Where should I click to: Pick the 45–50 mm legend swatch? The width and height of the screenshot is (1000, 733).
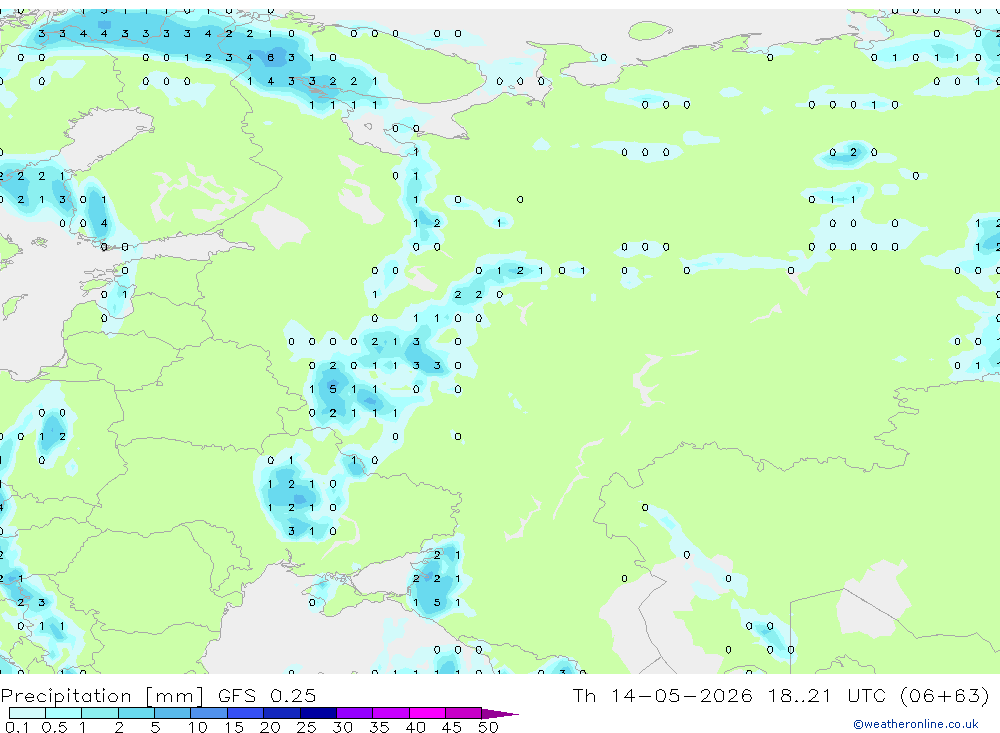click(x=463, y=713)
